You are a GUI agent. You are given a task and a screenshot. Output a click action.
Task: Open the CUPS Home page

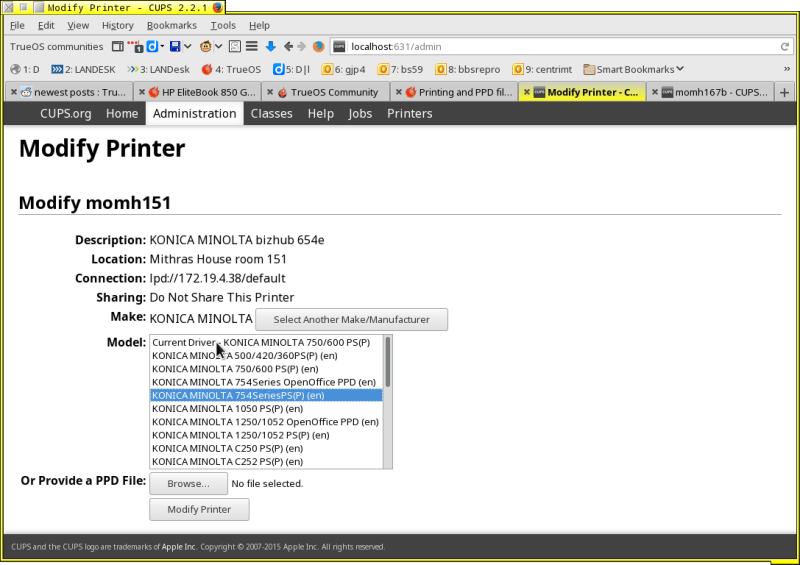[122, 113]
